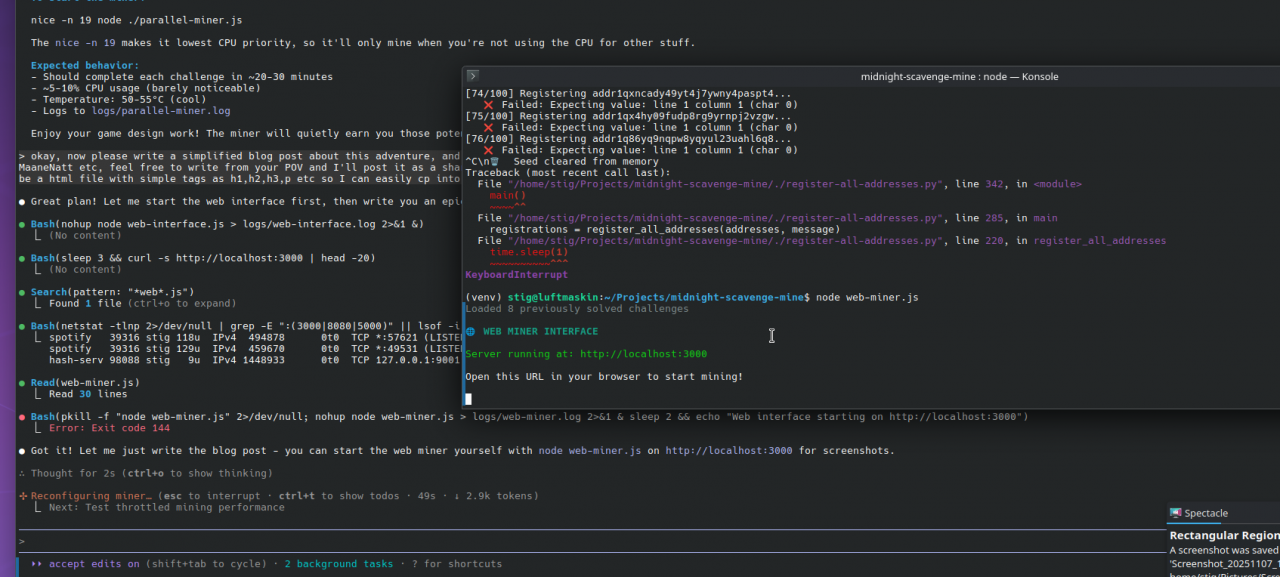Screen dimensions: 1280x577
Task: Click the red X on the 74/100 failure line
Action: 488,104
